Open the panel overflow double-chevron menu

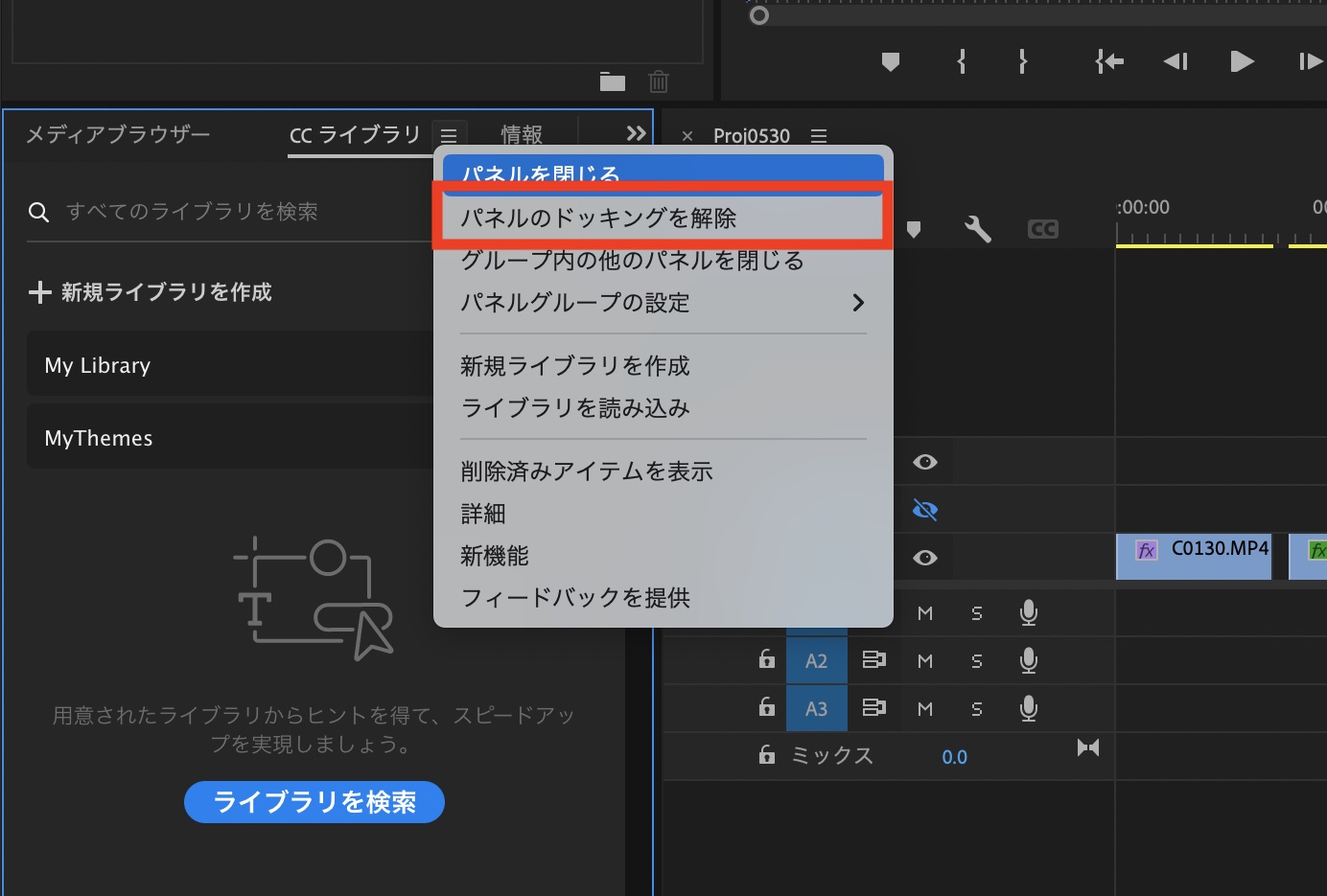(x=636, y=134)
